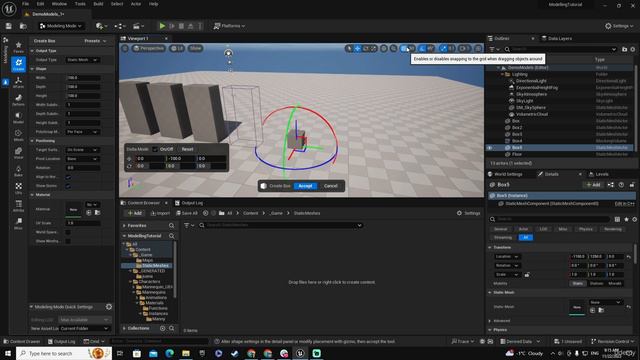
Task: Accept the Create Box tool
Action: point(305,186)
